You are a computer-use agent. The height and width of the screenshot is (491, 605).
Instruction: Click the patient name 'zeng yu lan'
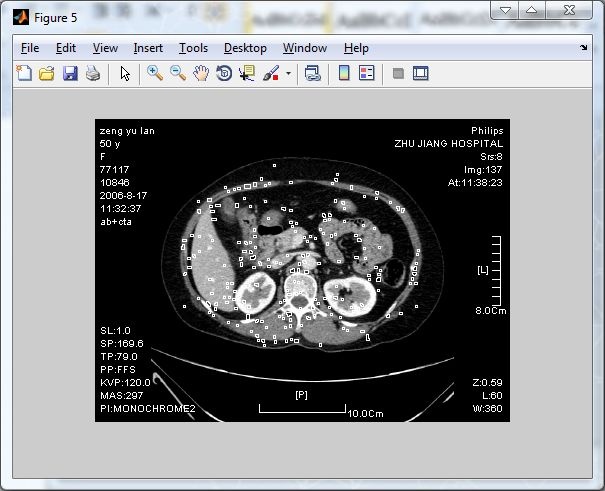coord(127,131)
